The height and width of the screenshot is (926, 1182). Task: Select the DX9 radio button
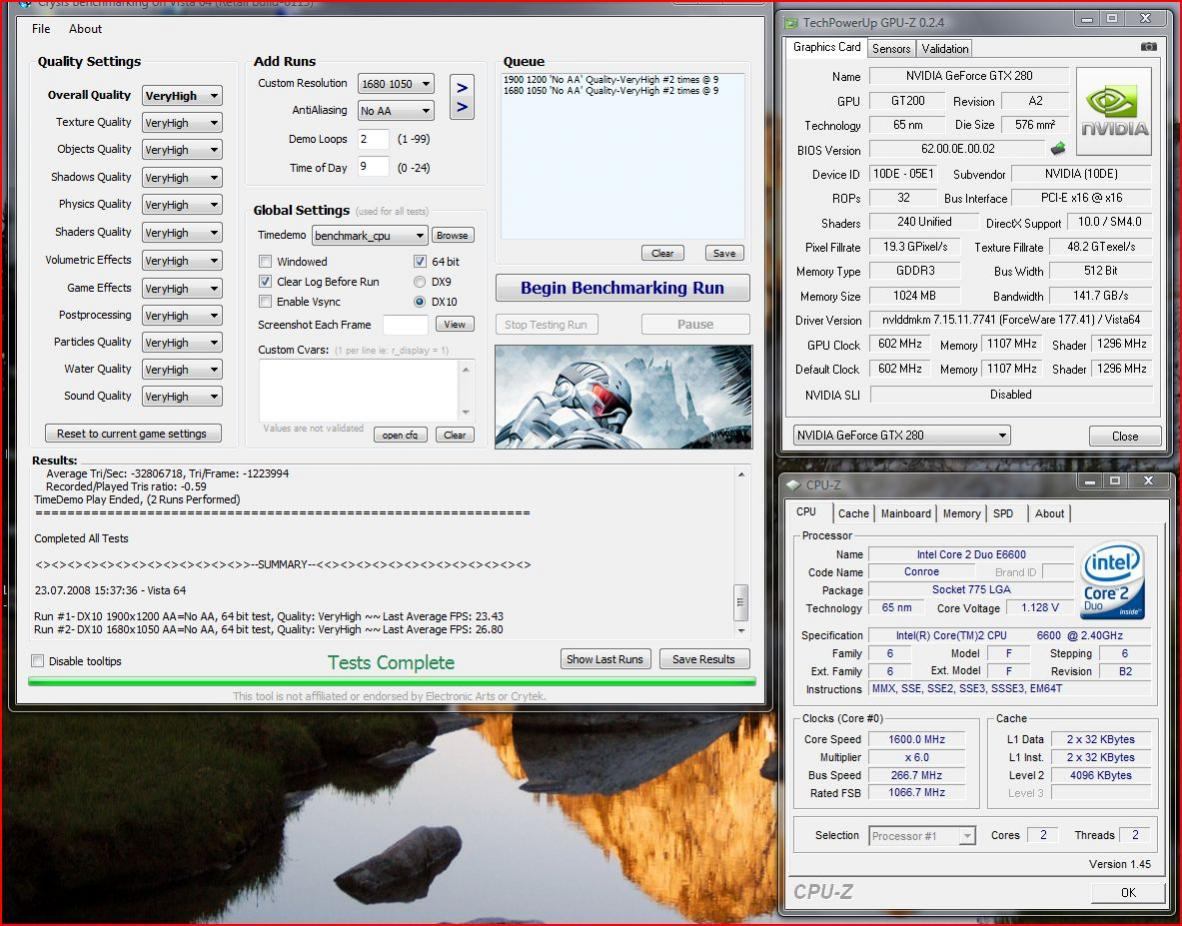(419, 282)
